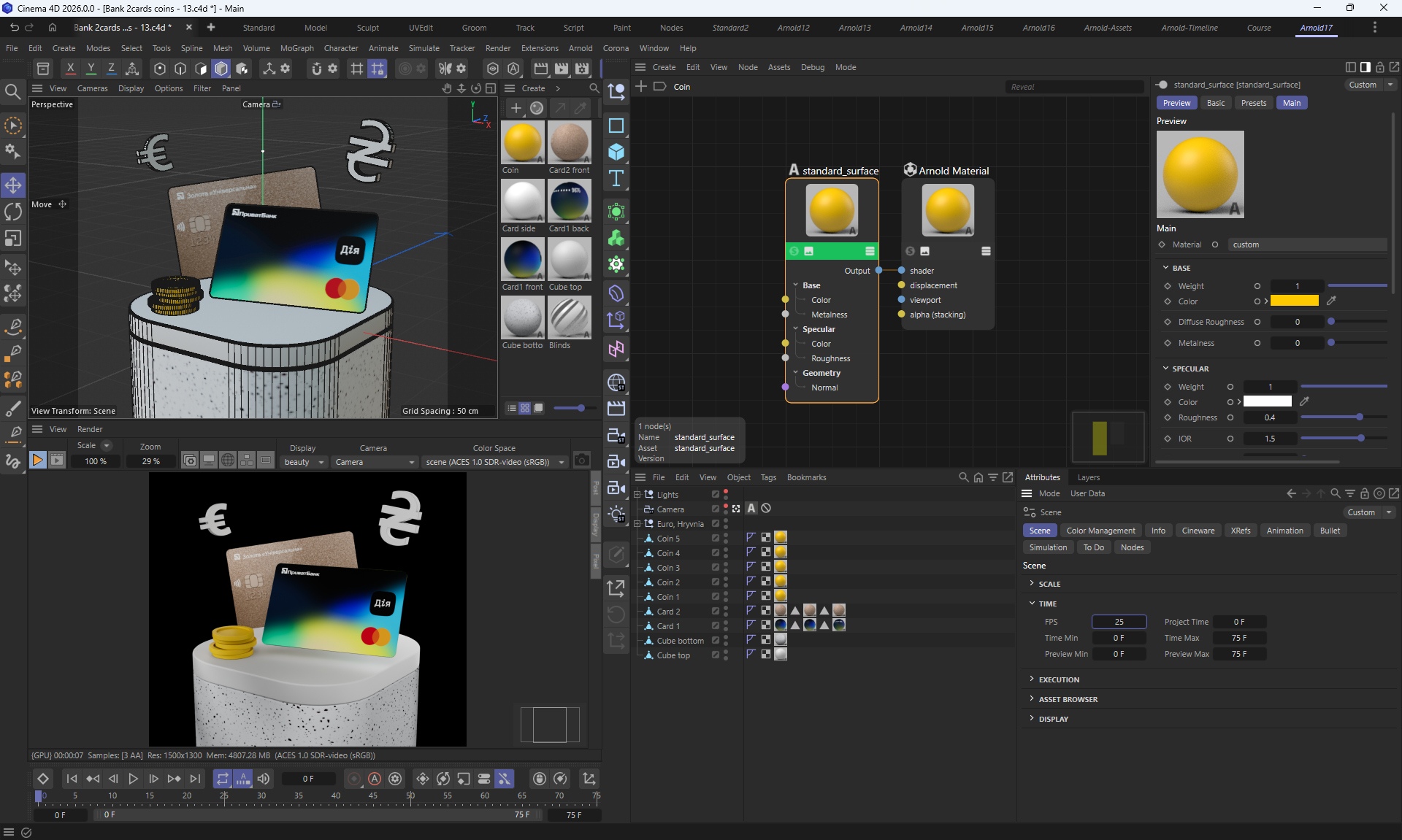Screen dimensions: 1402x840
Task: Toggle the Coin 5 layer checkbox
Action: tap(716, 539)
